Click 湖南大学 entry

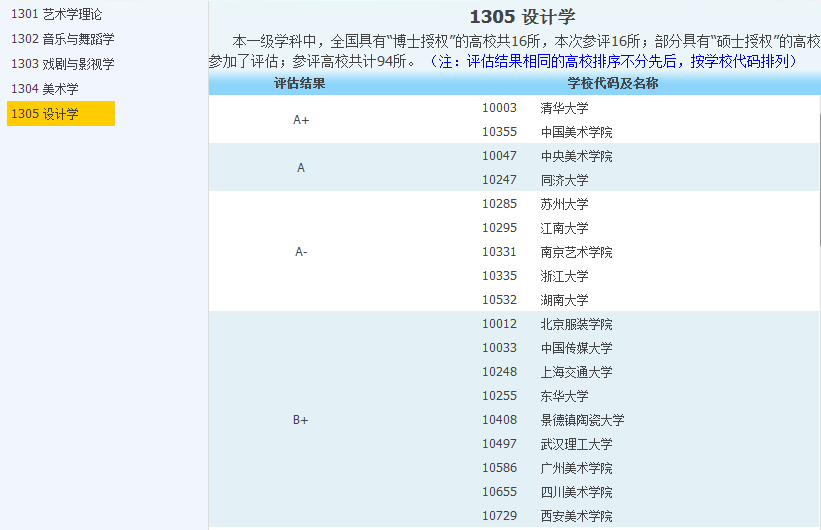click(x=564, y=300)
